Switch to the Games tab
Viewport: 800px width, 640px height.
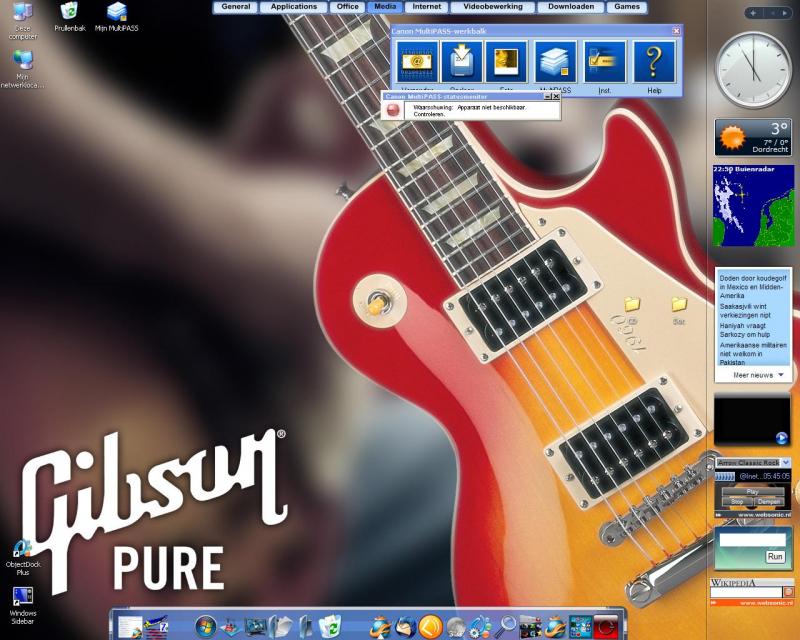[x=627, y=7]
